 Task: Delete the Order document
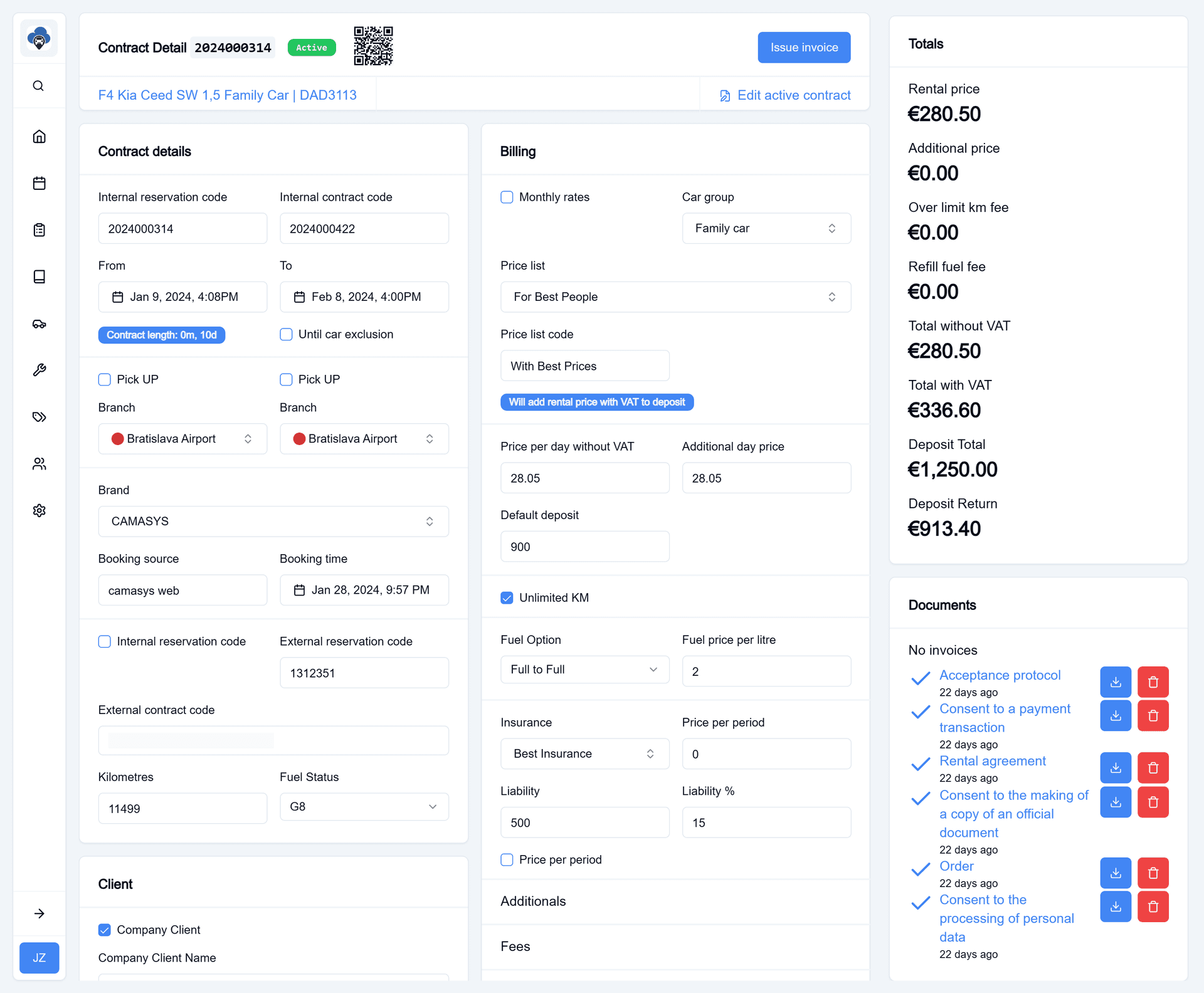pos(1153,873)
